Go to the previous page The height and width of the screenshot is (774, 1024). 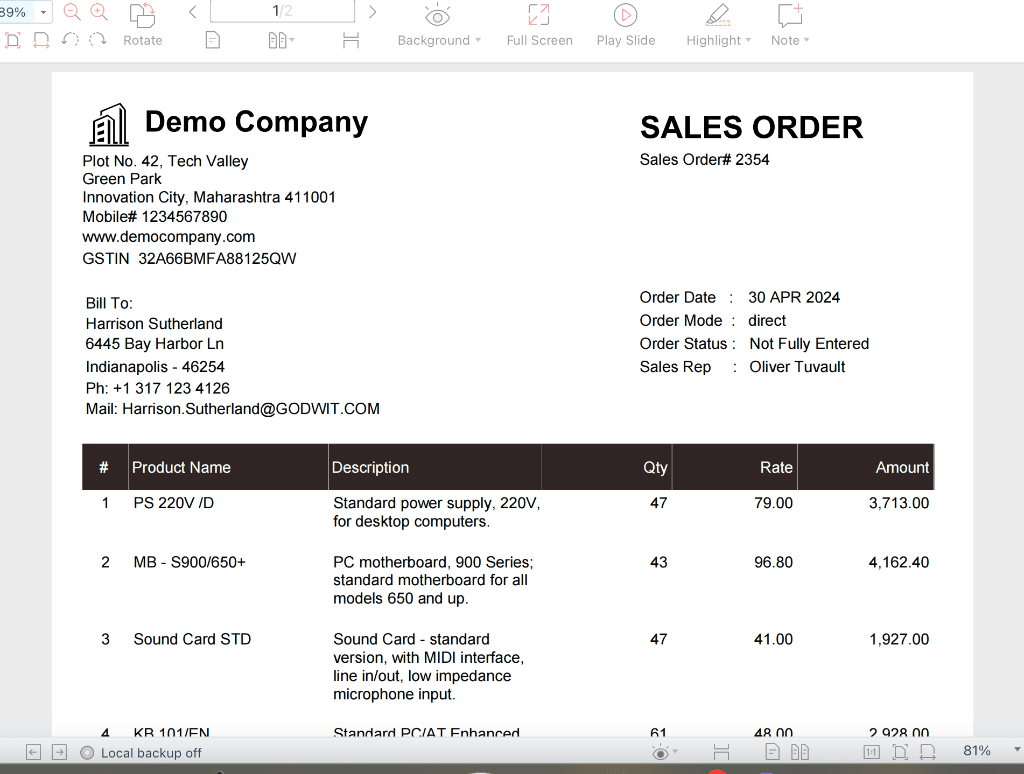coord(193,12)
